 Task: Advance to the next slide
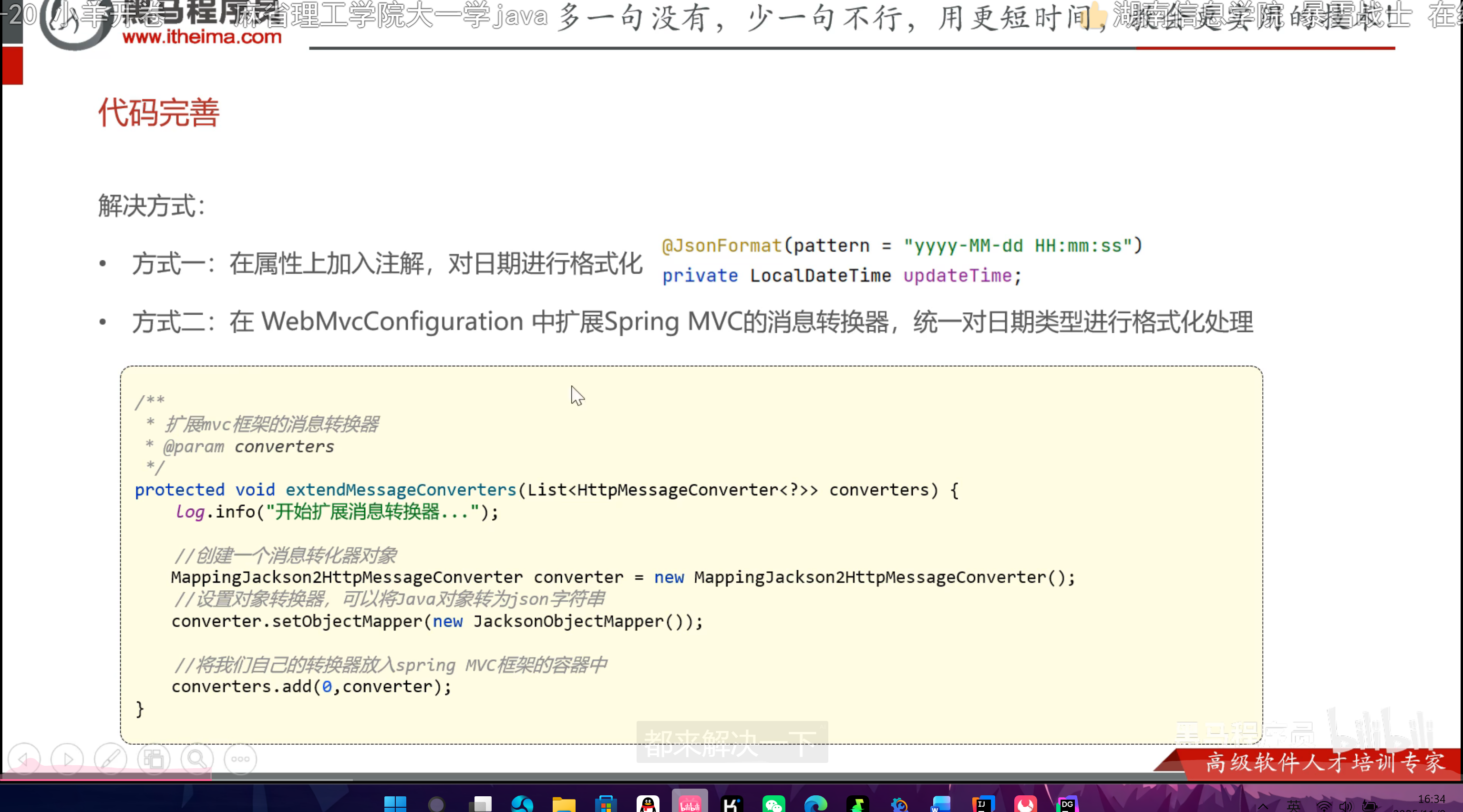point(68,759)
